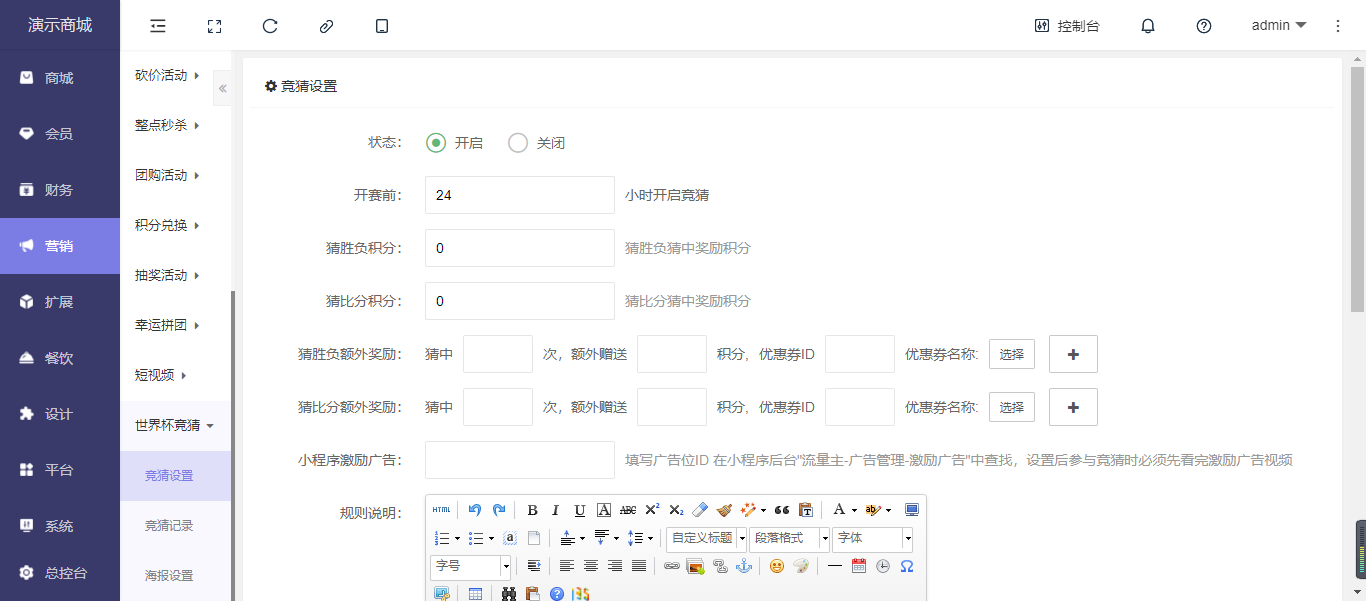Image resolution: width=1366 pixels, height=601 pixels.
Task: Center-align text in the editor
Action: click(x=591, y=566)
